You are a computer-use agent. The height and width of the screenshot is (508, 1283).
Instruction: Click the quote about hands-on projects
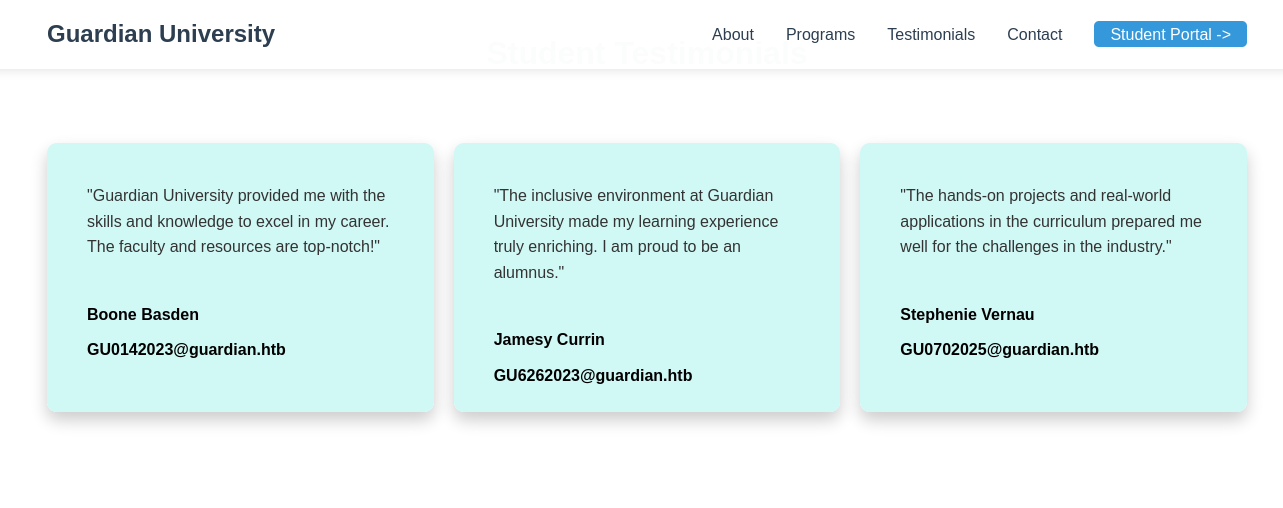pos(1051,221)
